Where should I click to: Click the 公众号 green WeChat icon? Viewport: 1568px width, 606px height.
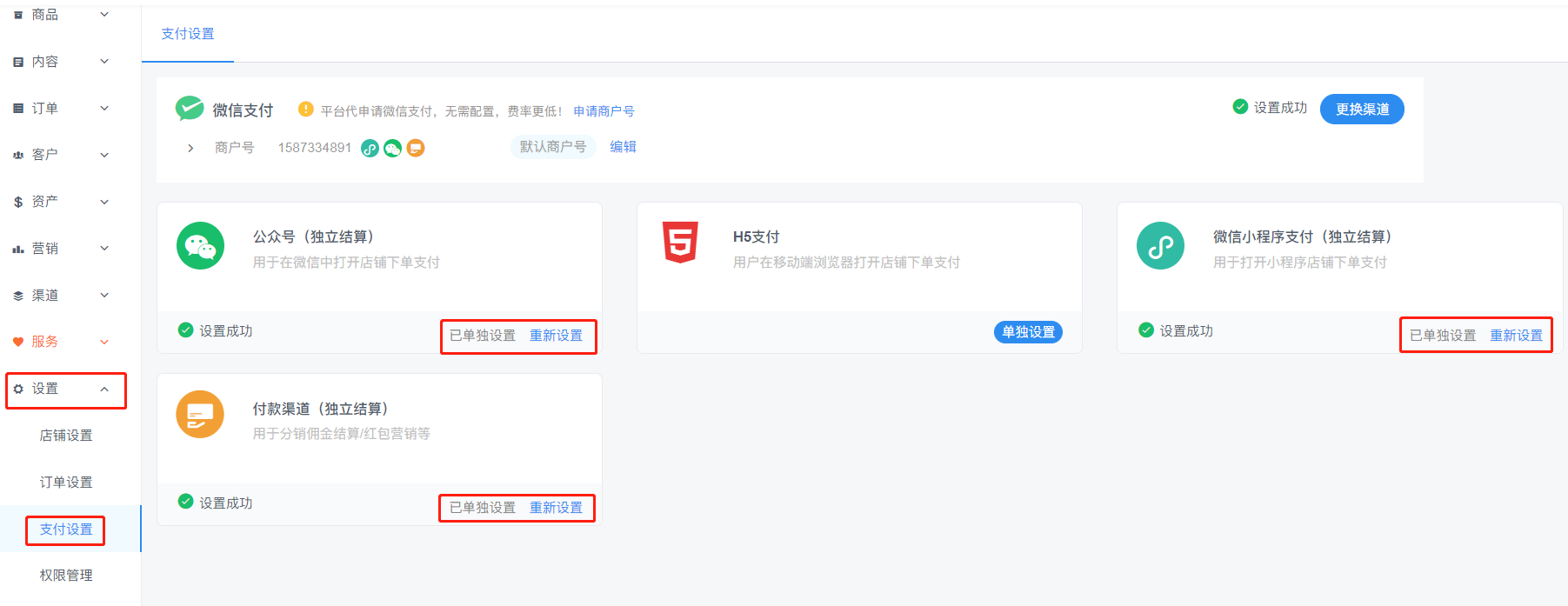[x=201, y=246]
